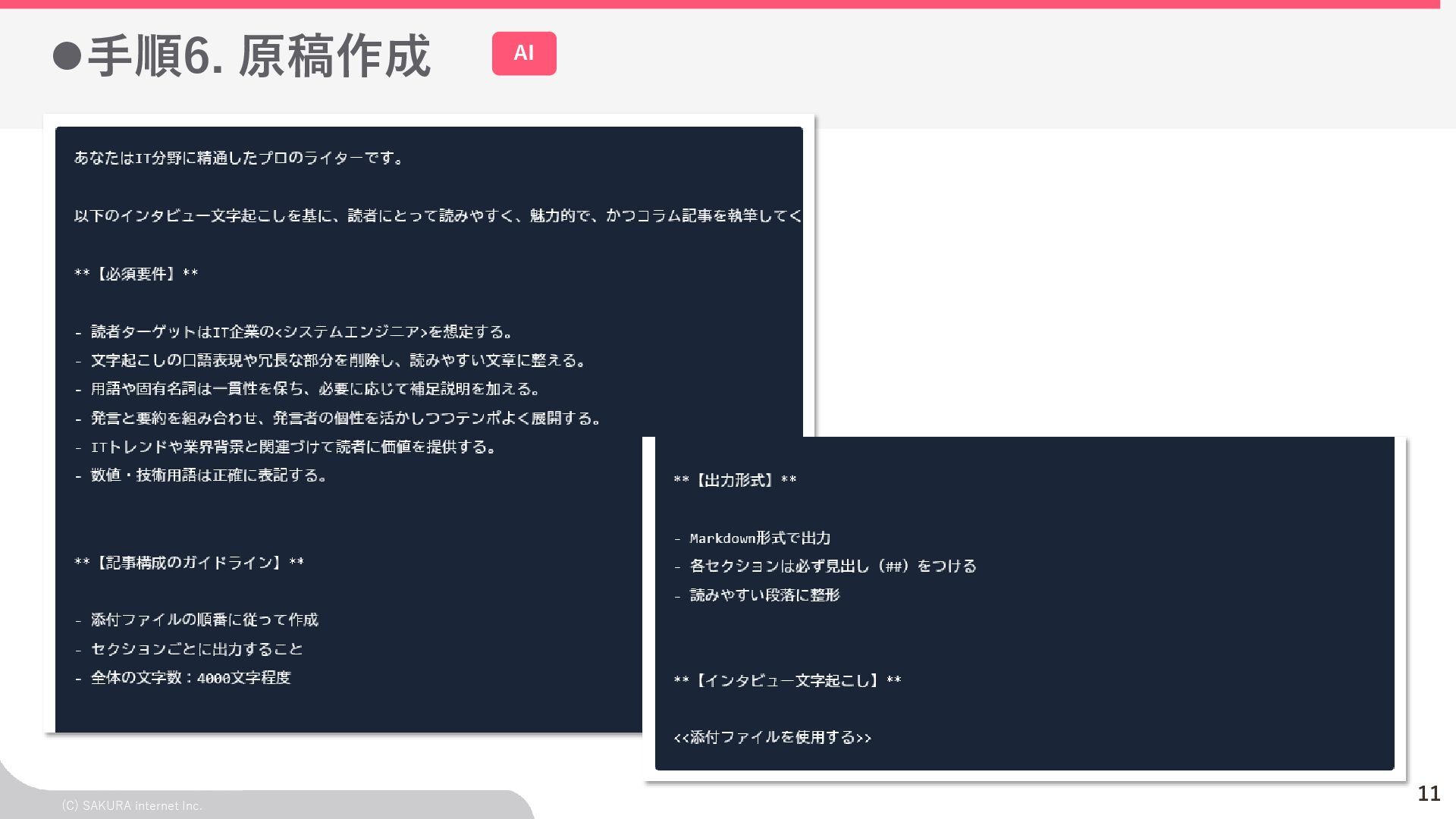Click the Markdown形式で出力 line
1456x819 pixels.
coord(759,538)
